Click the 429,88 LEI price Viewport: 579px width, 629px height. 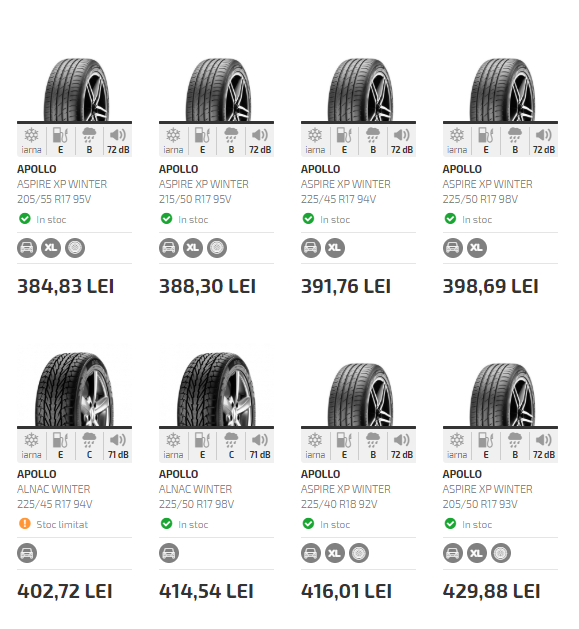pos(491,591)
